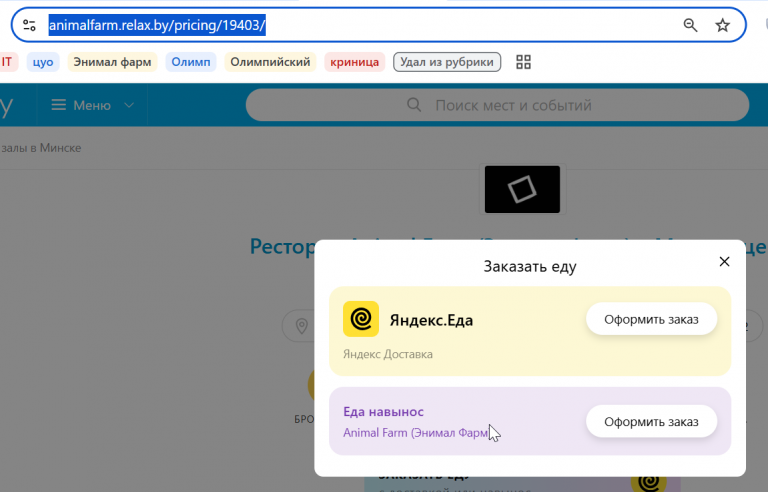This screenshot has height=492, width=768.
Task: Open the Удал из рубрики bookmark group
Action: [x=447, y=62]
